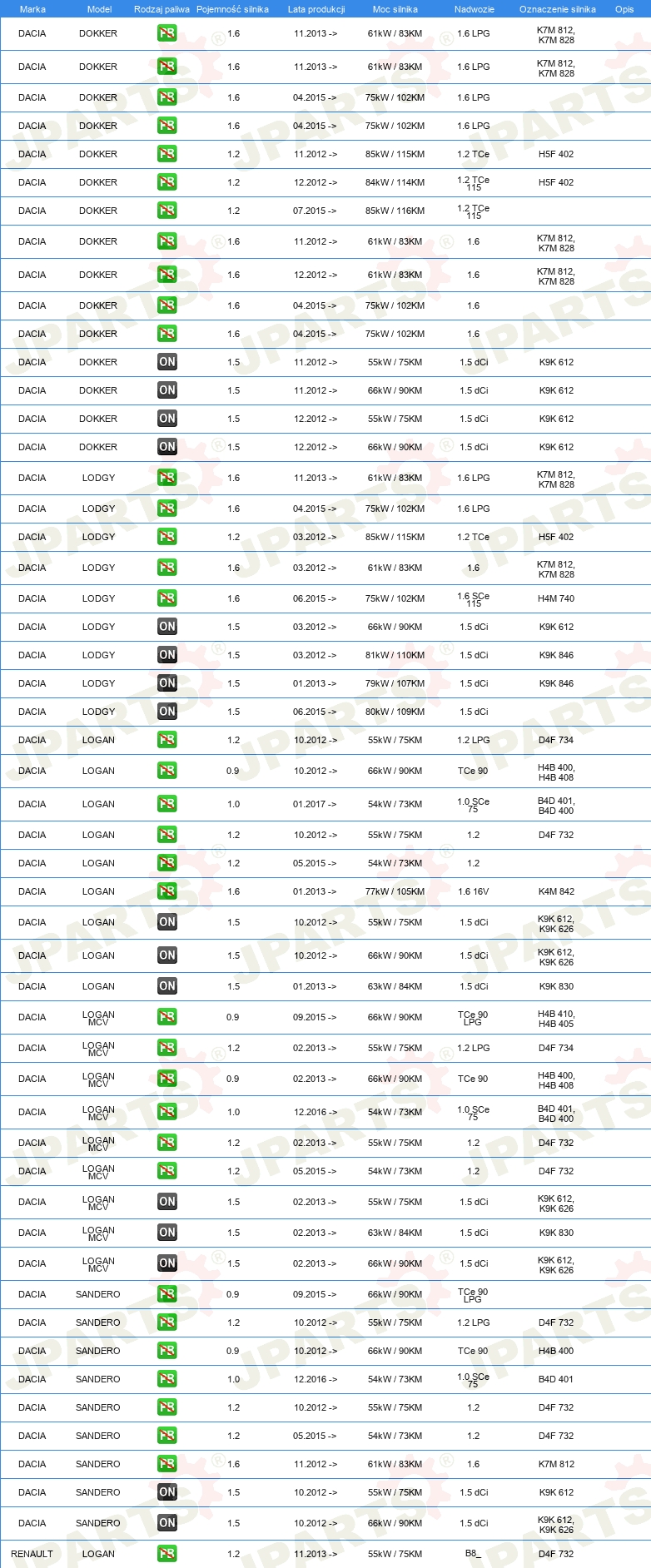Select the 79kW / 107KM power cell
651x1568 pixels.
(395, 683)
